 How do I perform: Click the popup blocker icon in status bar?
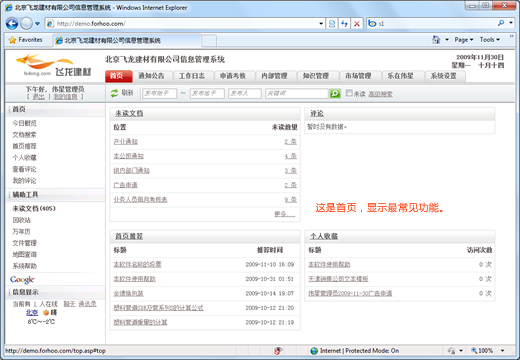[278, 351]
